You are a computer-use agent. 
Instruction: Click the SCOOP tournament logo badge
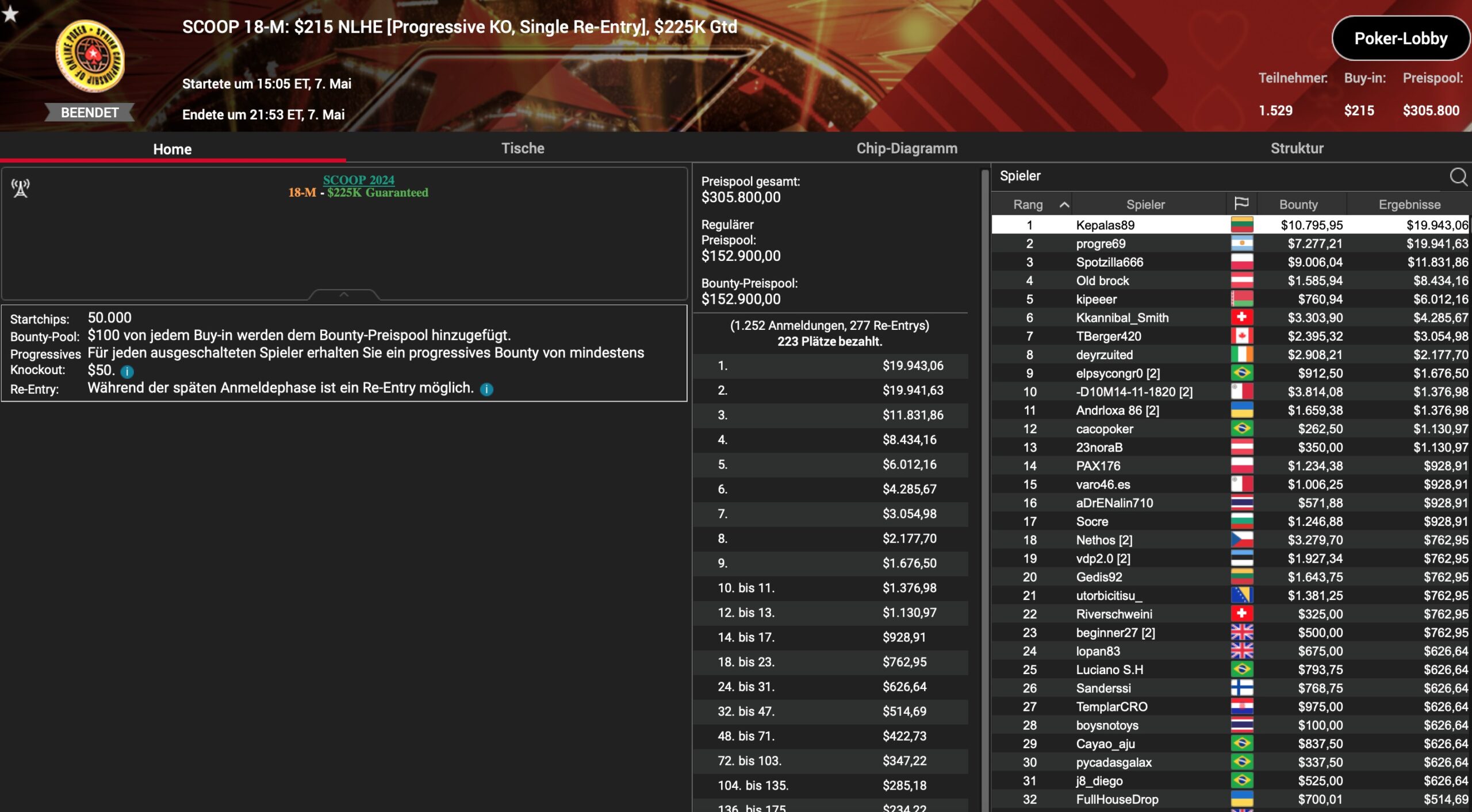90,56
